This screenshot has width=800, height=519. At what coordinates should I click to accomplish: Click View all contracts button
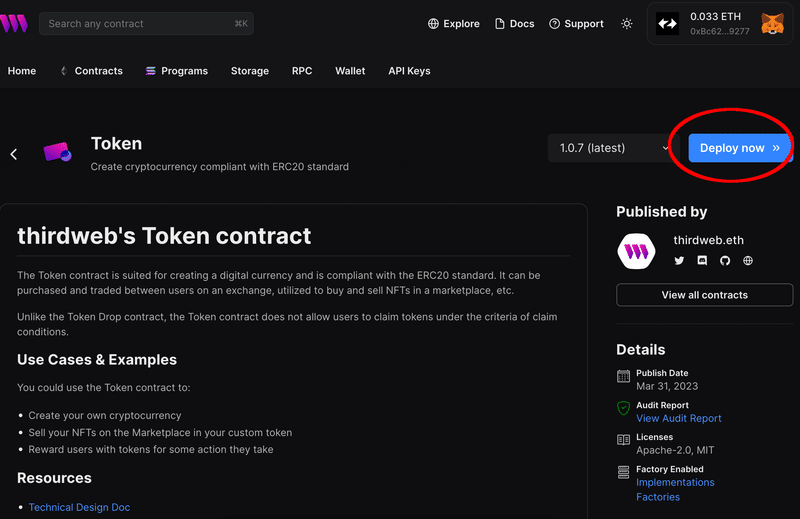[x=705, y=295]
